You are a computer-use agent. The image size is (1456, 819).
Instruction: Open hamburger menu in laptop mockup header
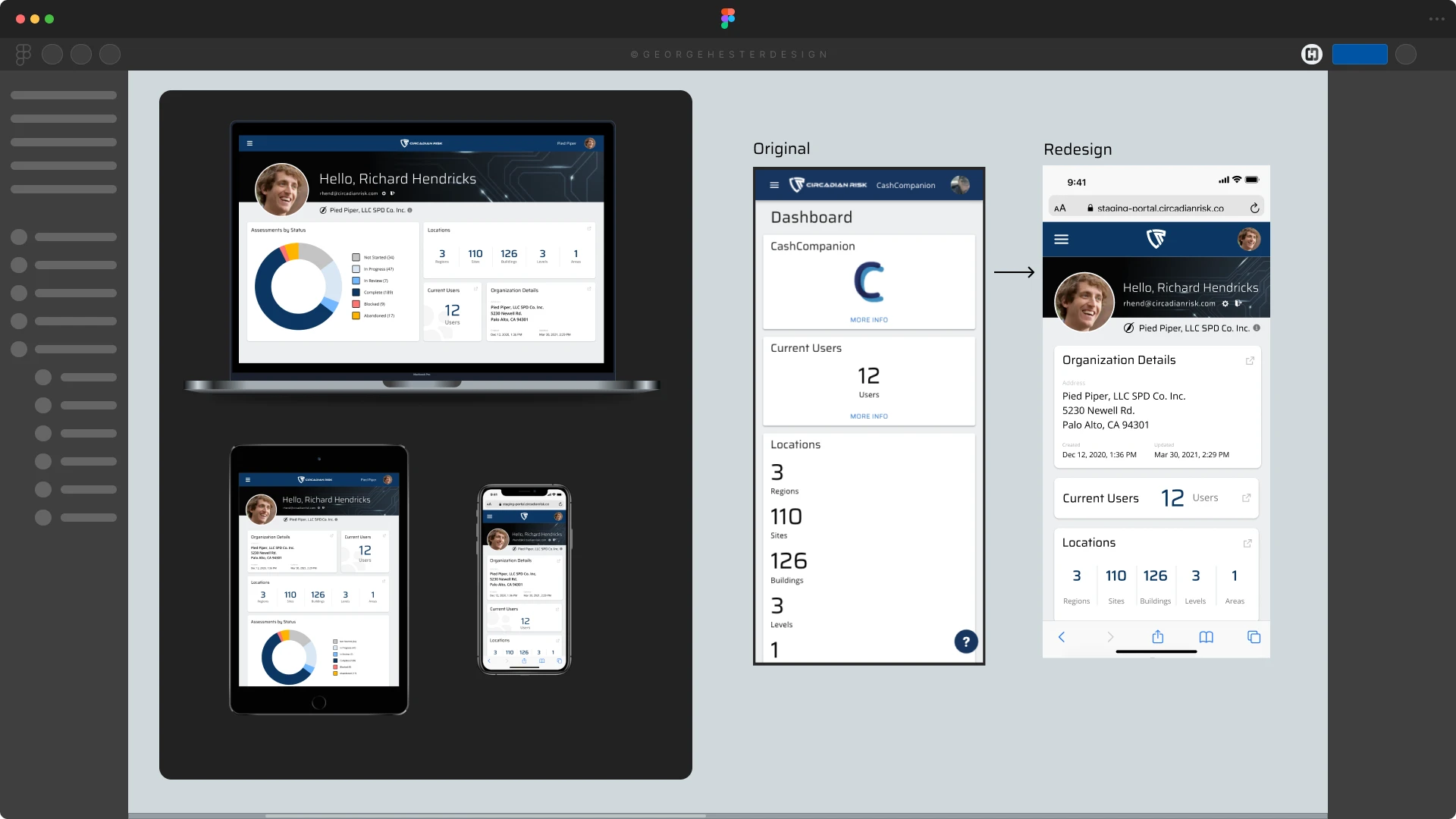tap(249, 143)
